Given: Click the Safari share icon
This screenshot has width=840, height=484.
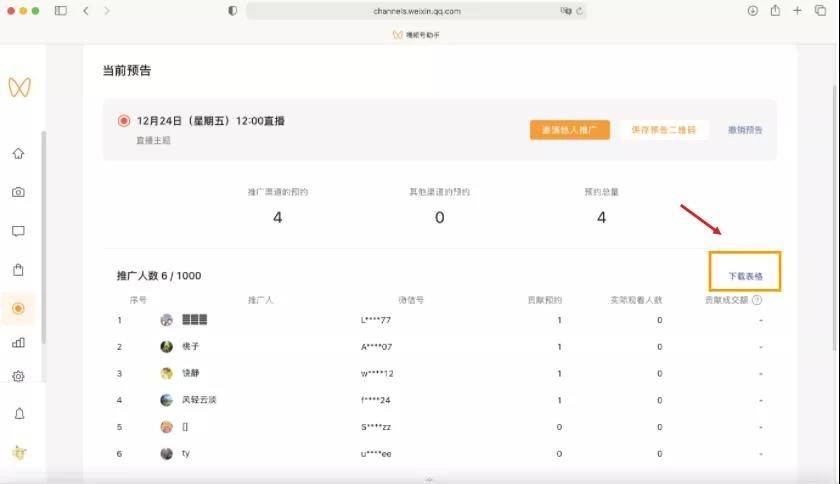Looking at the screenshot, I should point(775,10).
